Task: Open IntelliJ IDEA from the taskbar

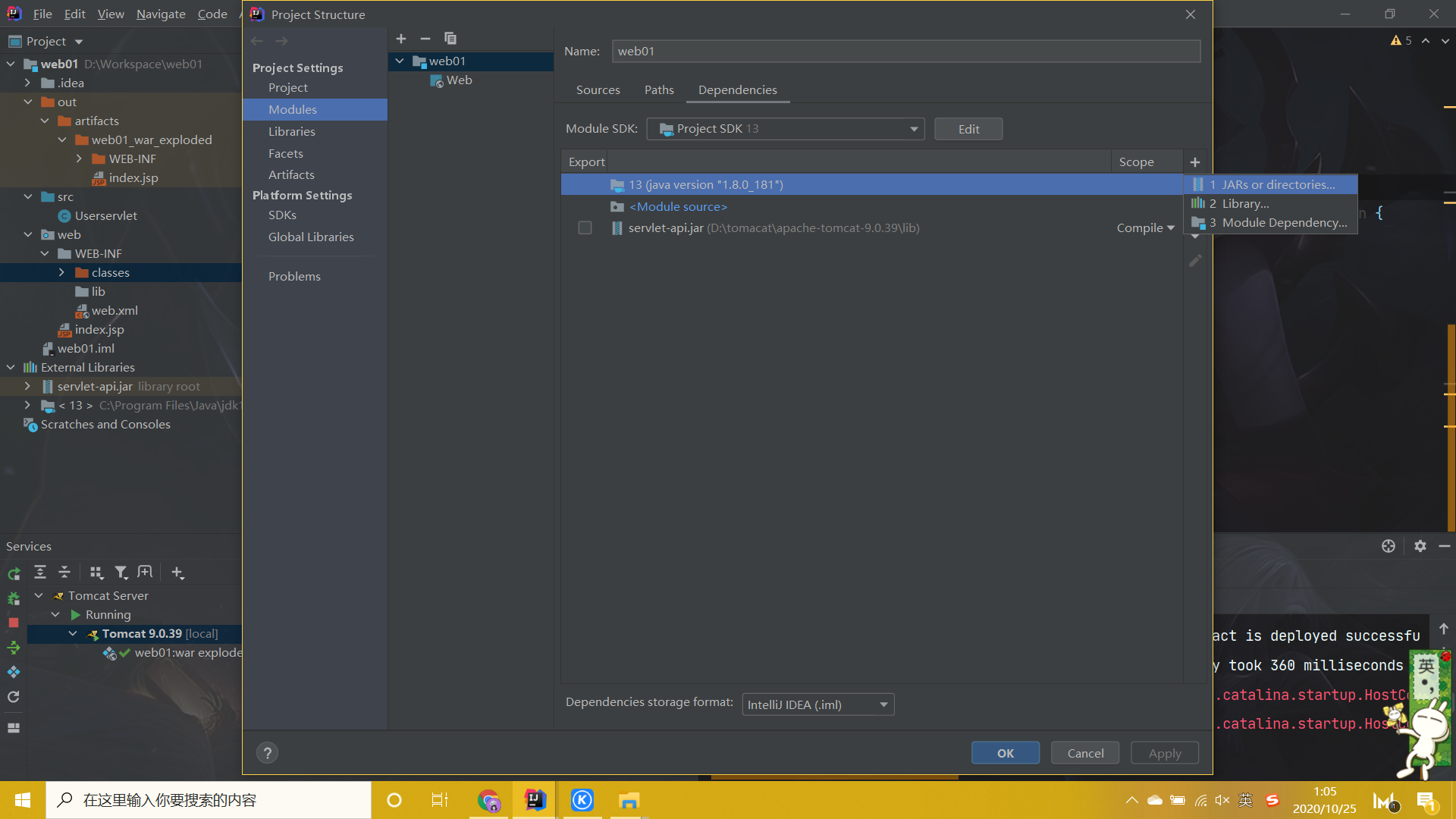Action: point(535,800)
